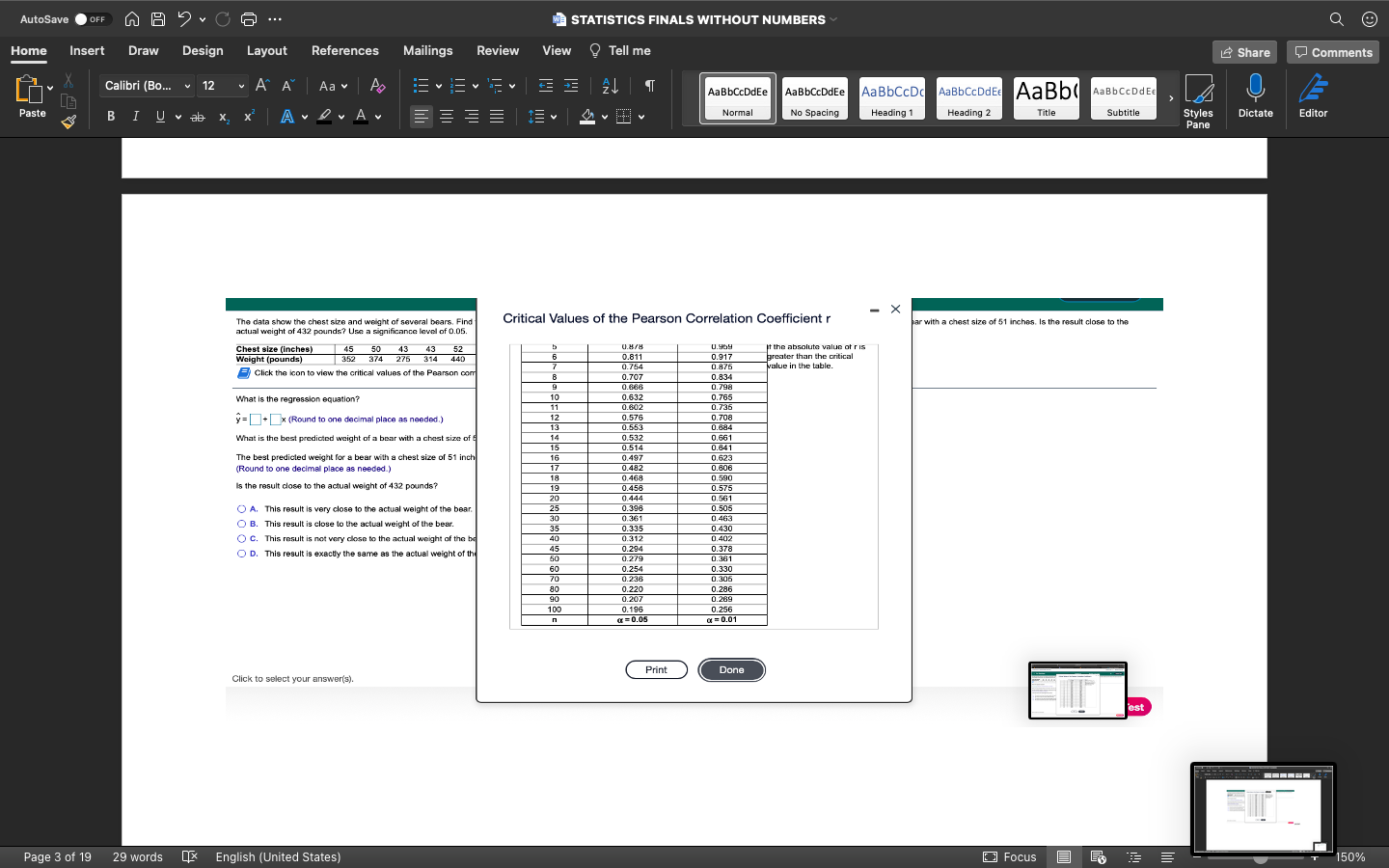Click the Comments button
This screenshot has width=1389, height=868.
coord(1333,52)
